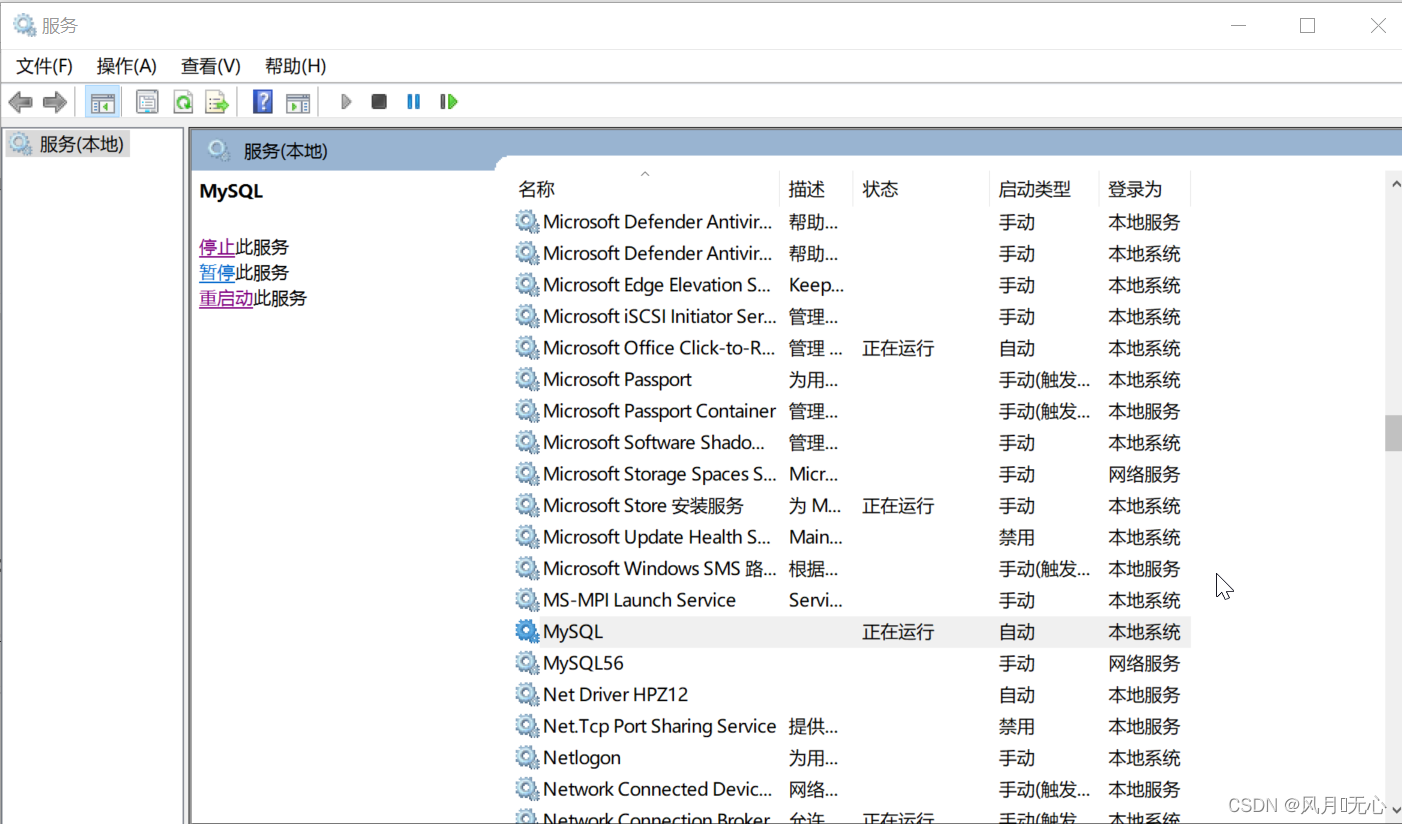Viewport: 1402px width, 824px height.
Task: Click the gear icon in the 服务(本地) panel header
Action: pyautogui.click(x=219, y=151)
